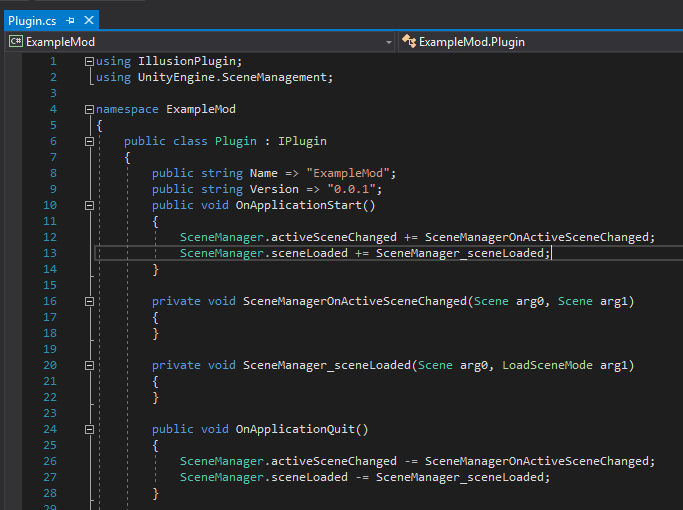Click the "ExampleMod" string literal

click(x=348, y=173)
